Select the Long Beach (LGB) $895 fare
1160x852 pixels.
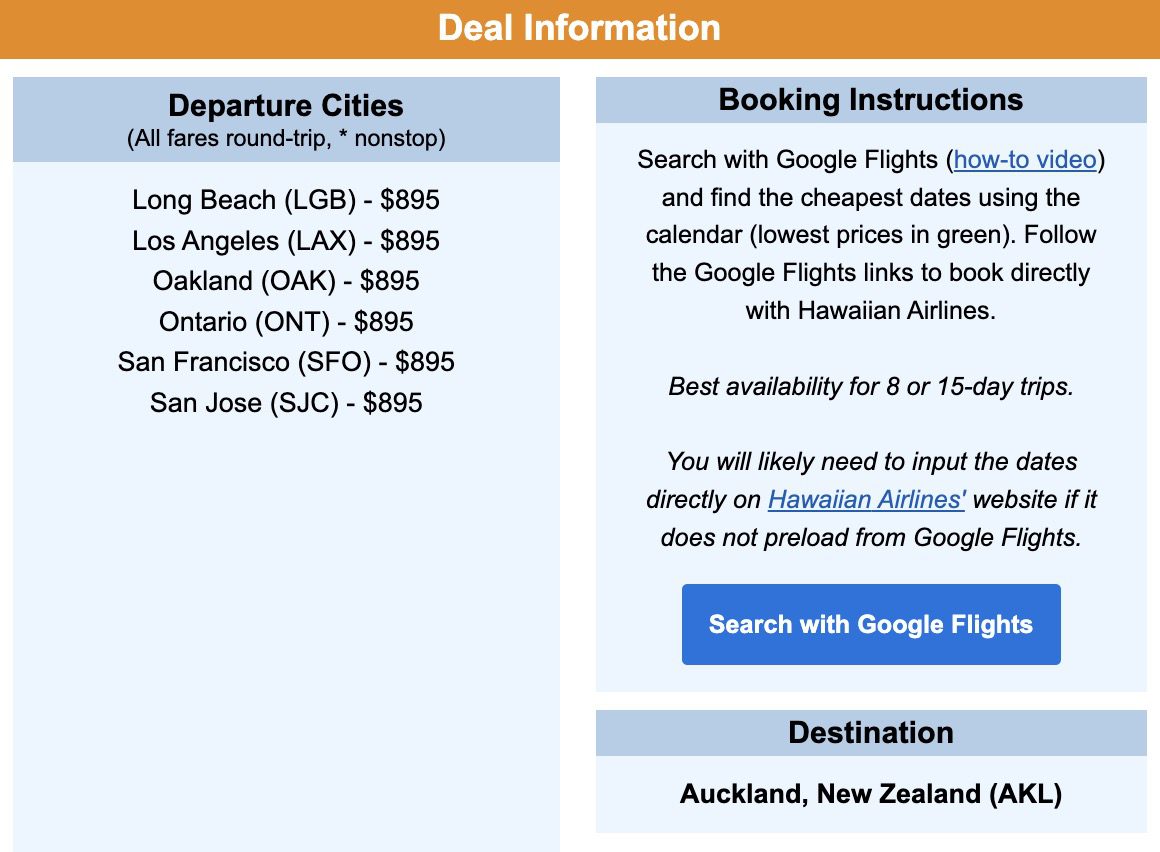tap(286, 200)
